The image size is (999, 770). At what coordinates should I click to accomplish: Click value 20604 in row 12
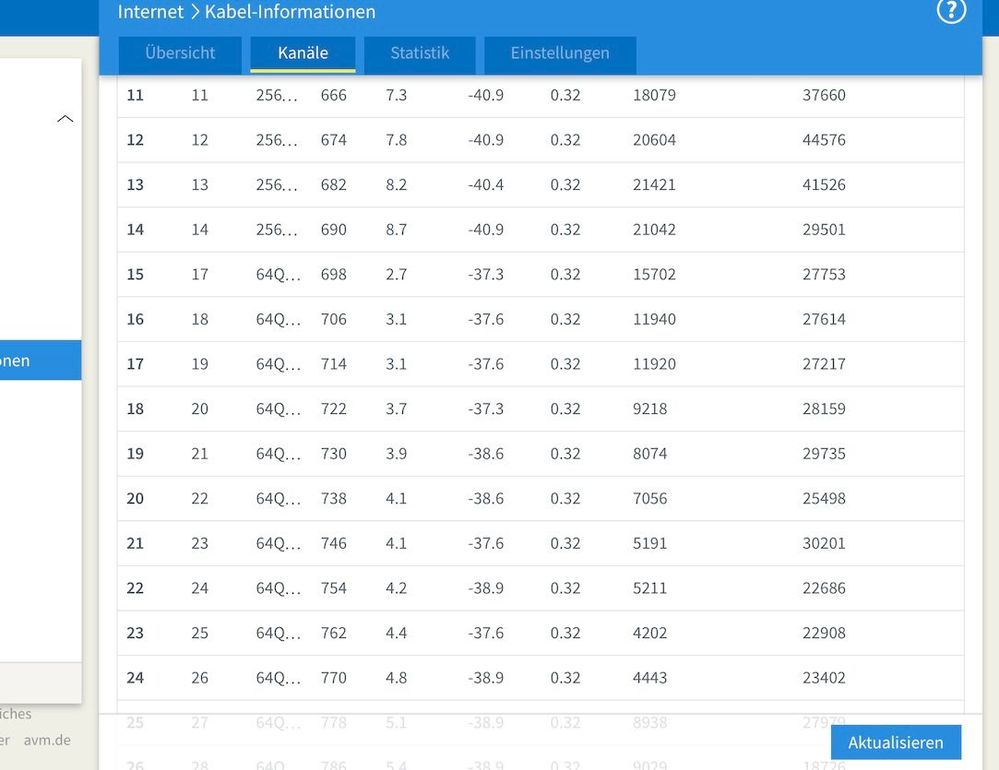click(654, 140)
